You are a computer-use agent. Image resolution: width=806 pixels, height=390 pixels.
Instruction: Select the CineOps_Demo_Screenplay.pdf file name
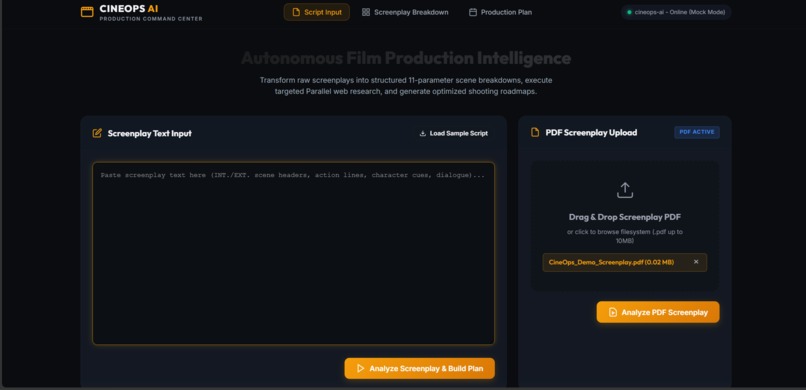(611, 262)
